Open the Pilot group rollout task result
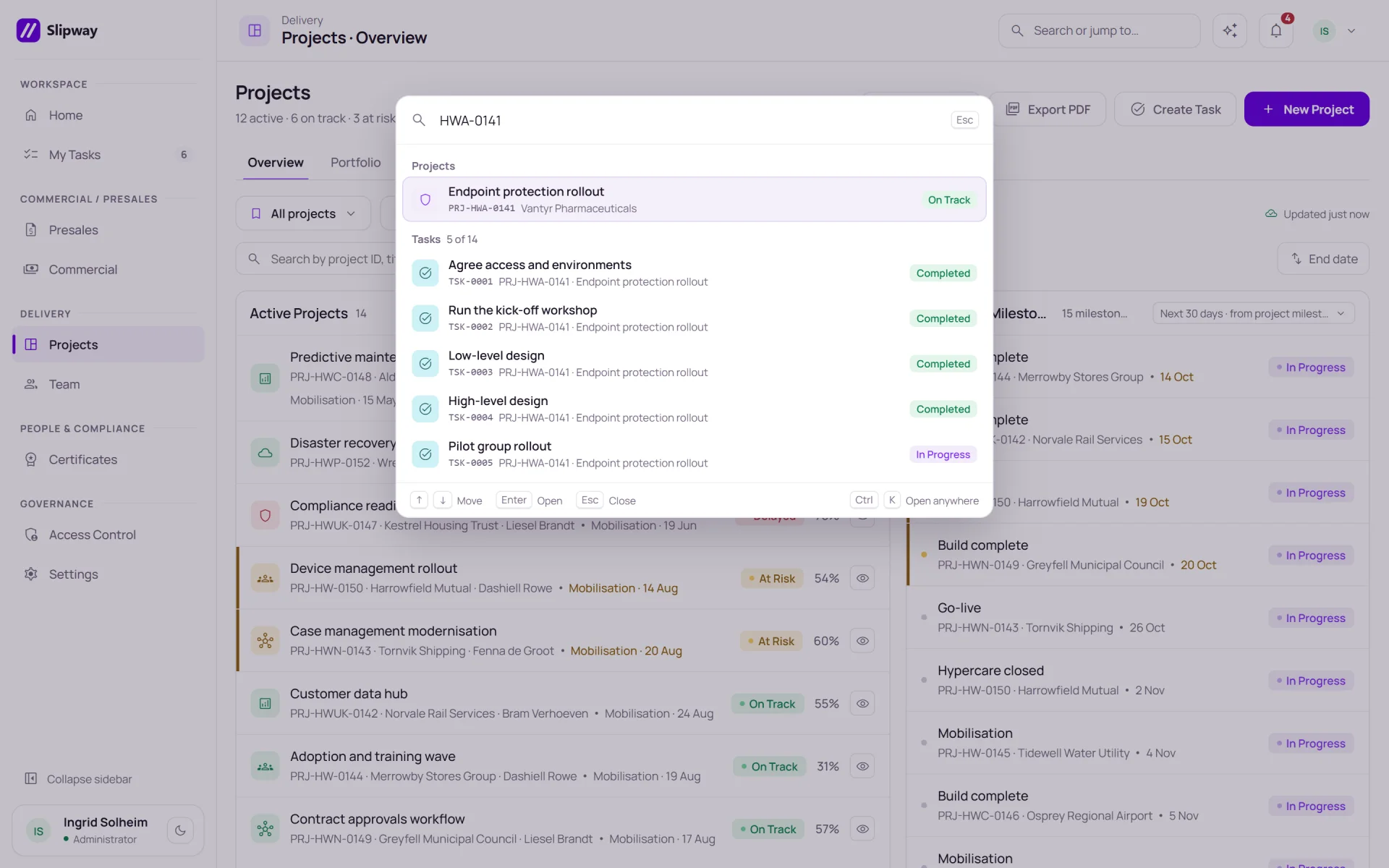This screenshot has width=1389, height=868. pos(694,454)
